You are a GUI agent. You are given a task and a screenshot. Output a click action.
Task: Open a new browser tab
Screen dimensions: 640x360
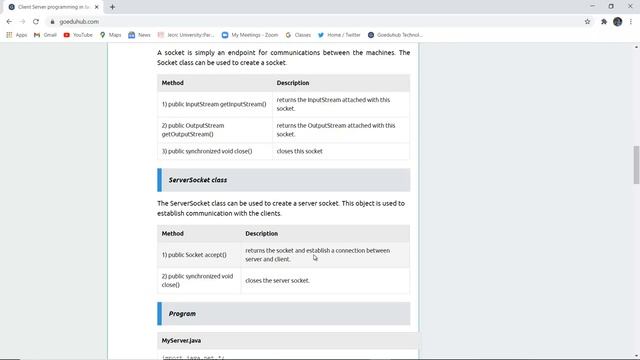(112, 7)
